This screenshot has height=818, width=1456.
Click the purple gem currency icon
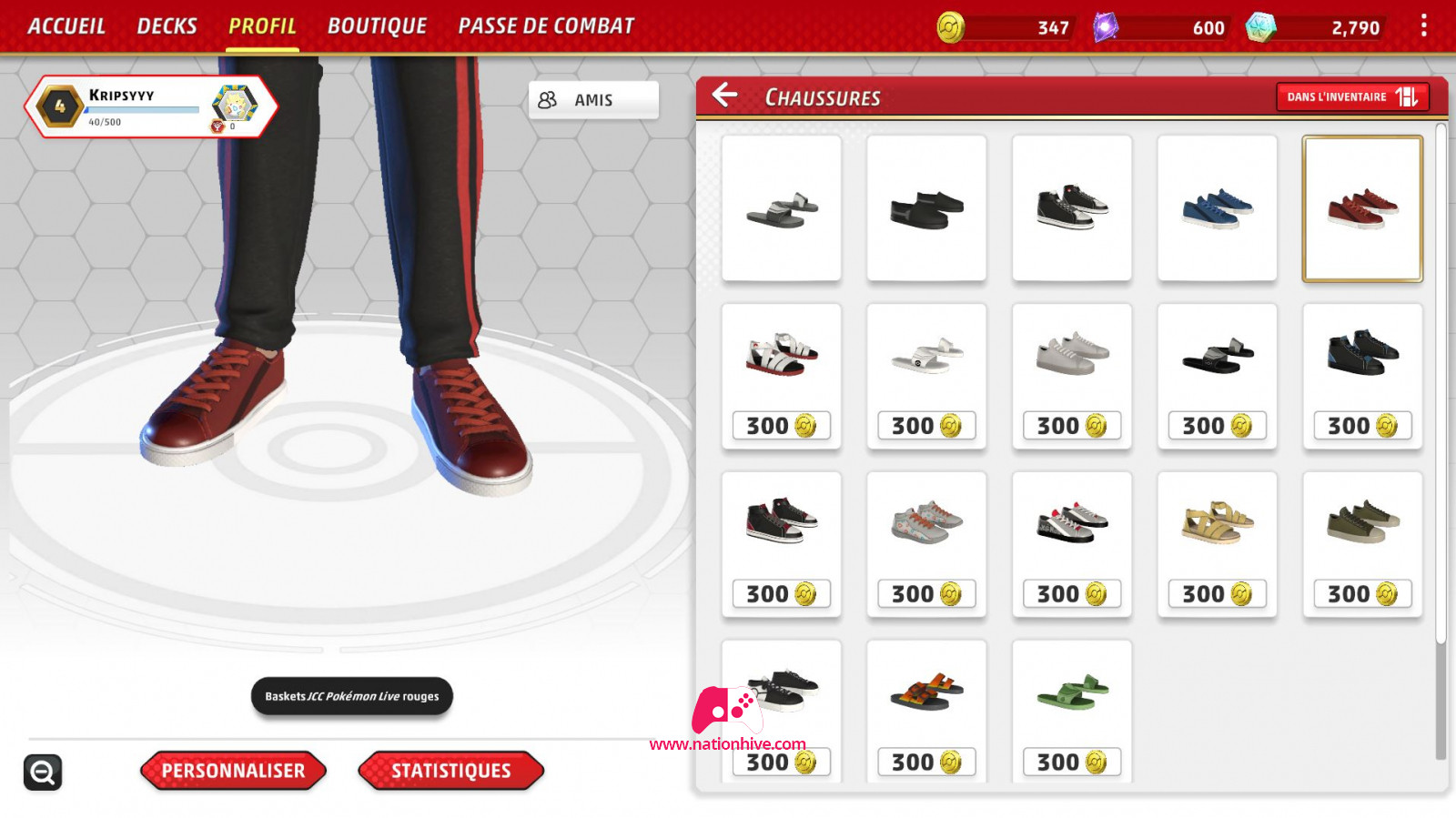[1106, 27]
